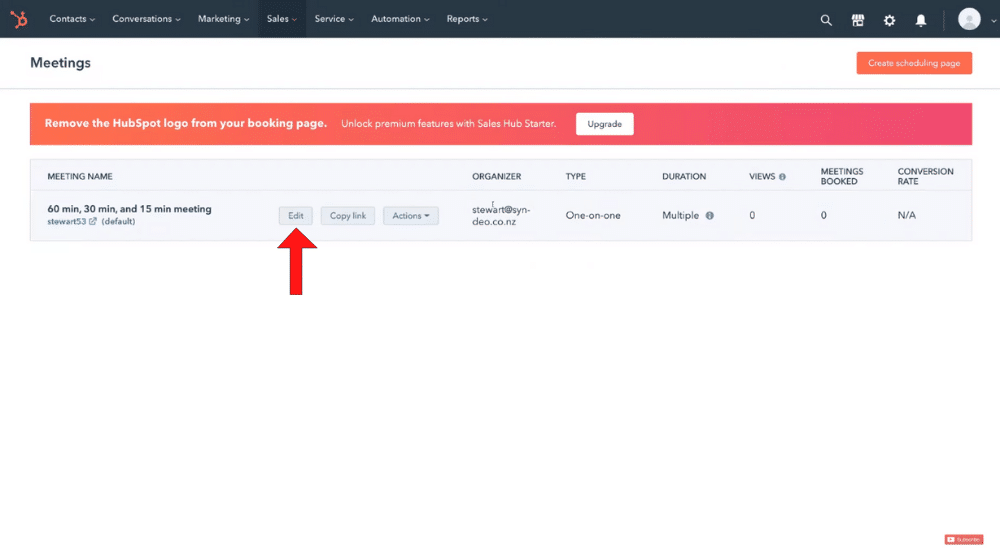
Task: Click the Edit button for the meeting
Action: (x=295, y=216)
